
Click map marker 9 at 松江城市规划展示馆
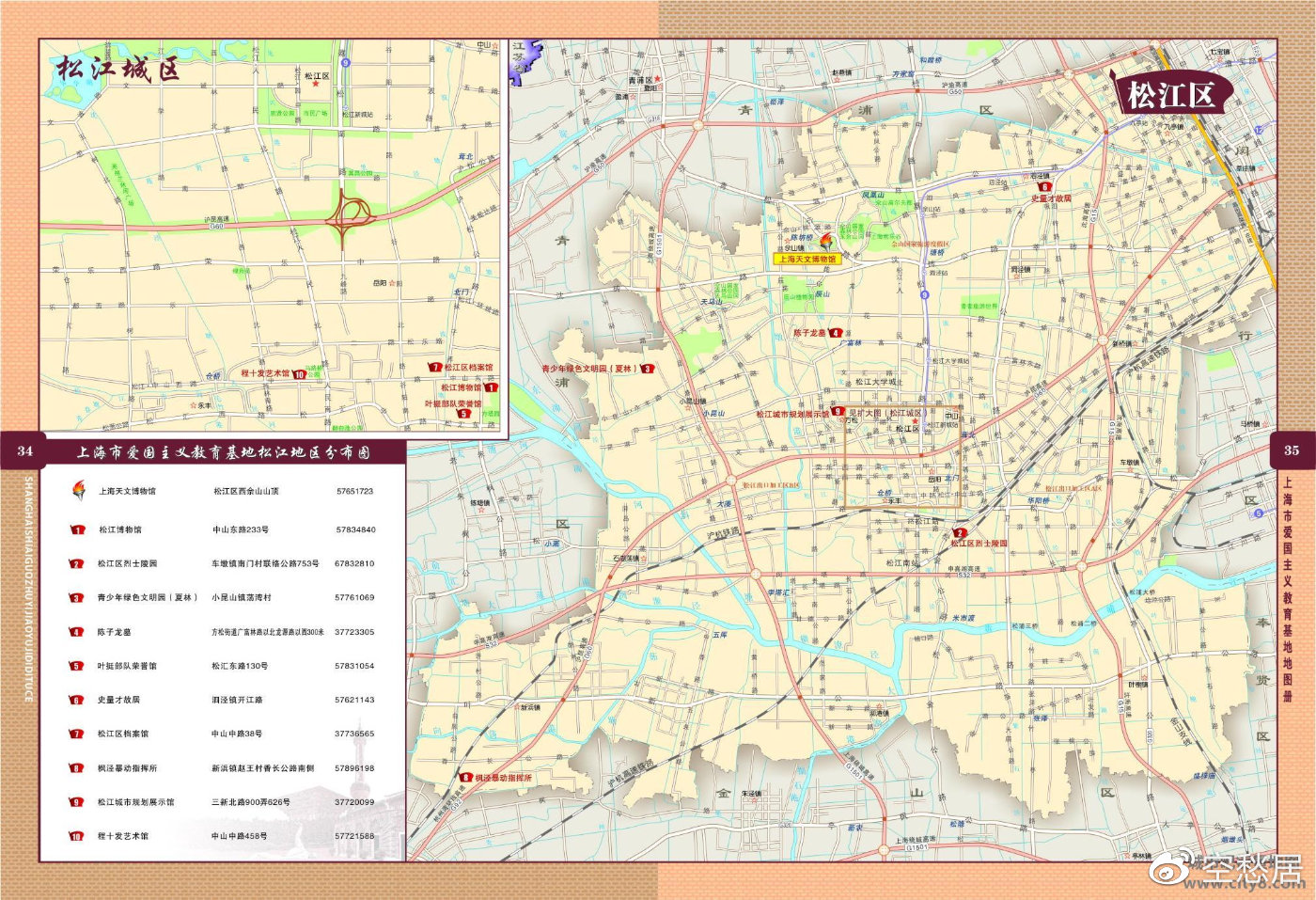click(837, 412)
